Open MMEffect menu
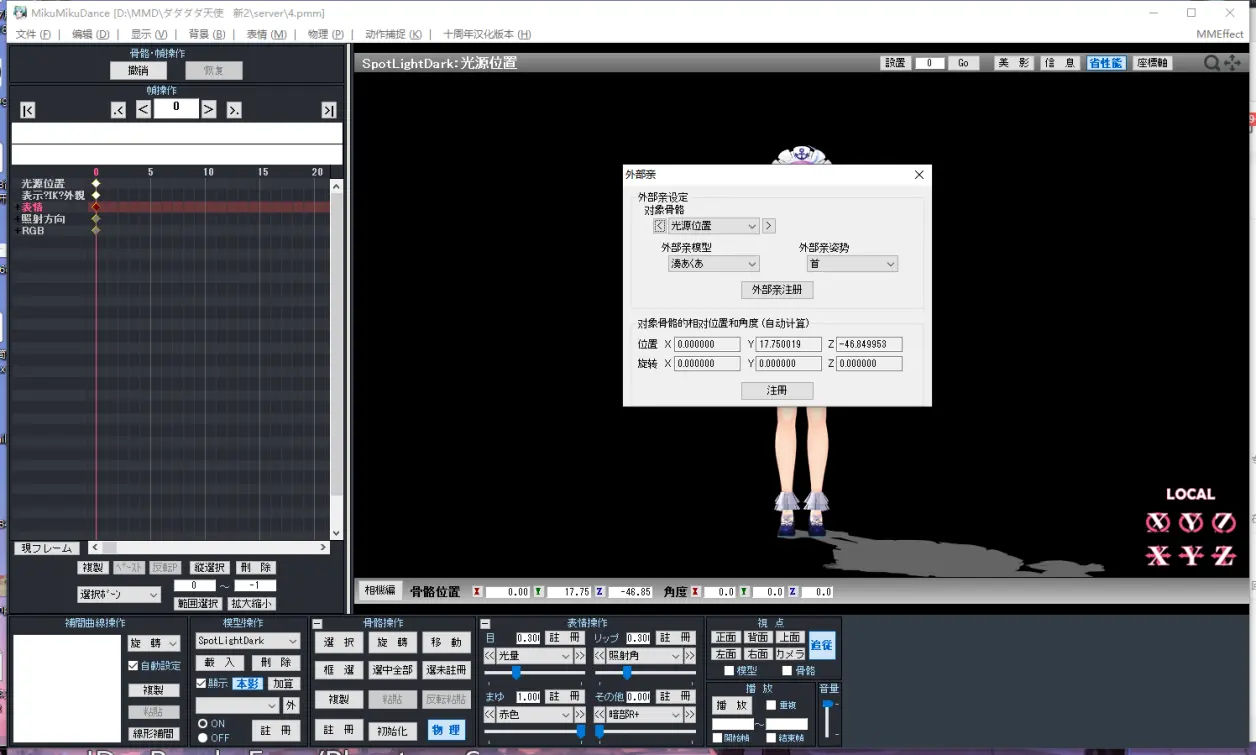 [x=1220, y=34]
